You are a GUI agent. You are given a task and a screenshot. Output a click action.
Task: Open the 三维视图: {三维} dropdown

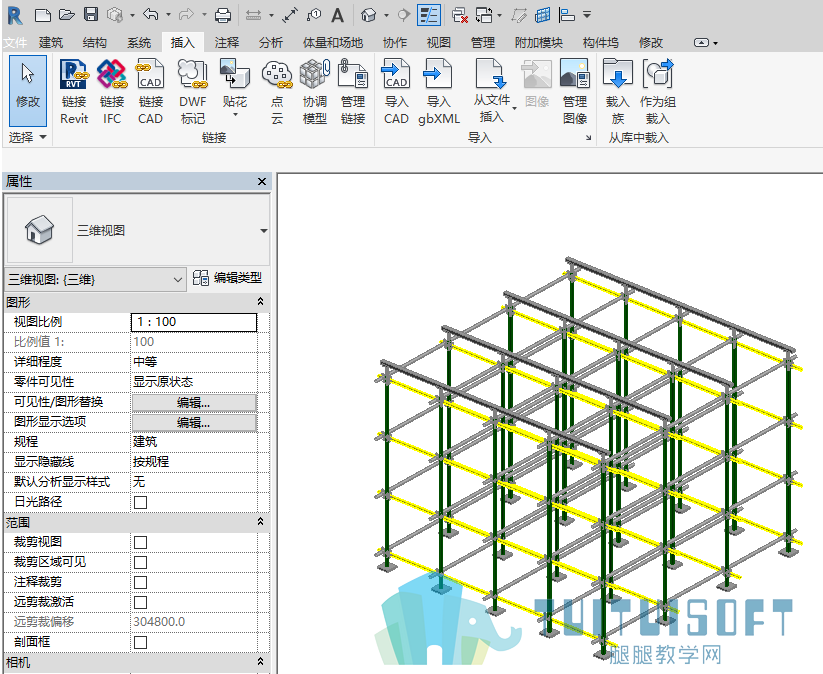[x=95, y=280]
